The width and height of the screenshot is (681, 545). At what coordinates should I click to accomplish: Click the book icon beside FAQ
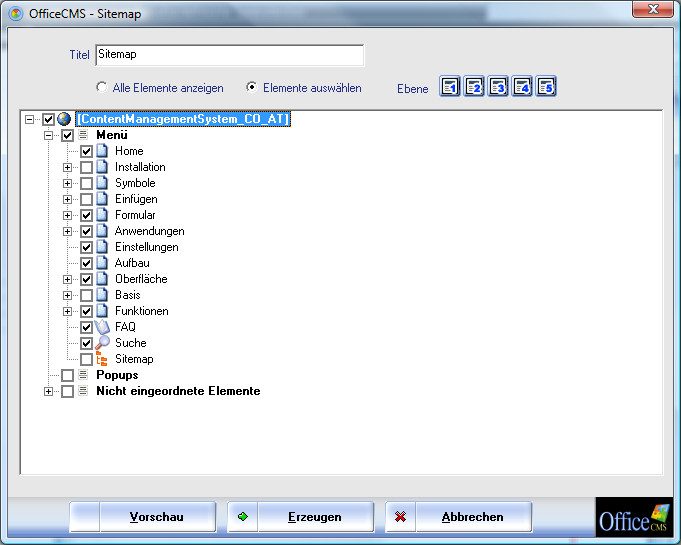102,327
